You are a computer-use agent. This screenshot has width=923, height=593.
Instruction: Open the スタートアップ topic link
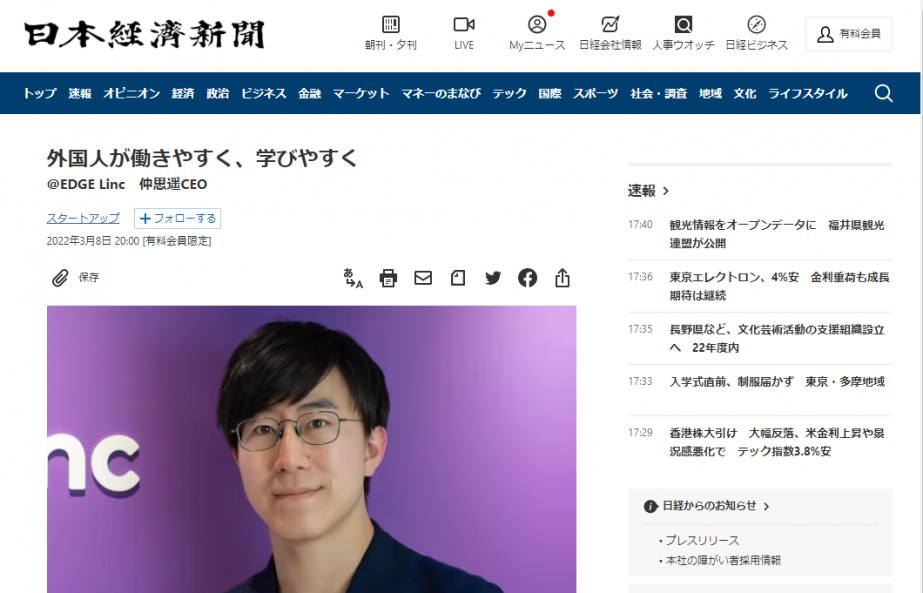pos(83,218)
